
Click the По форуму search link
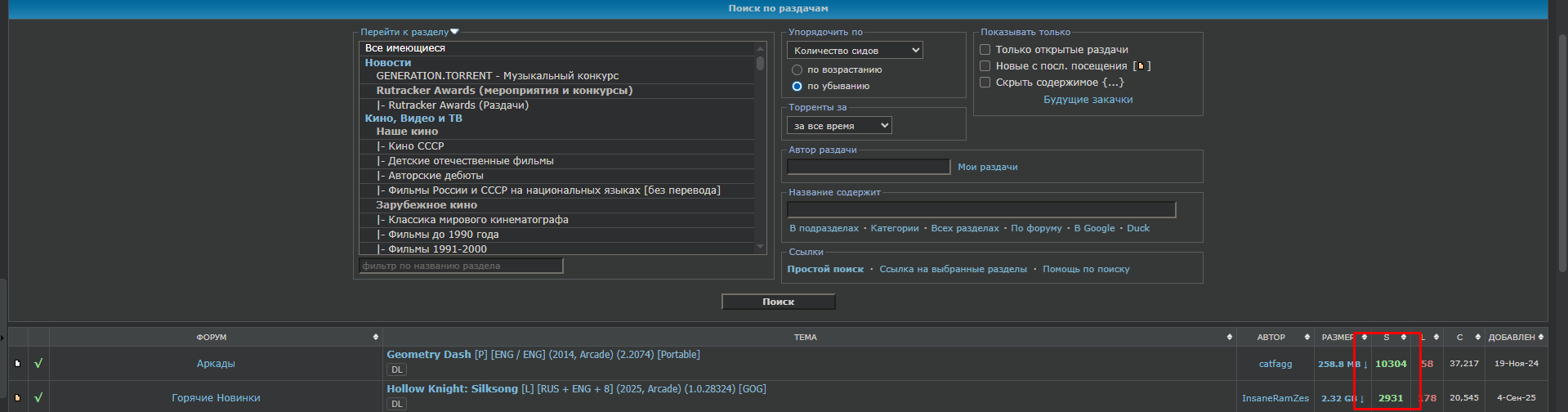[x=1036, y=228]
